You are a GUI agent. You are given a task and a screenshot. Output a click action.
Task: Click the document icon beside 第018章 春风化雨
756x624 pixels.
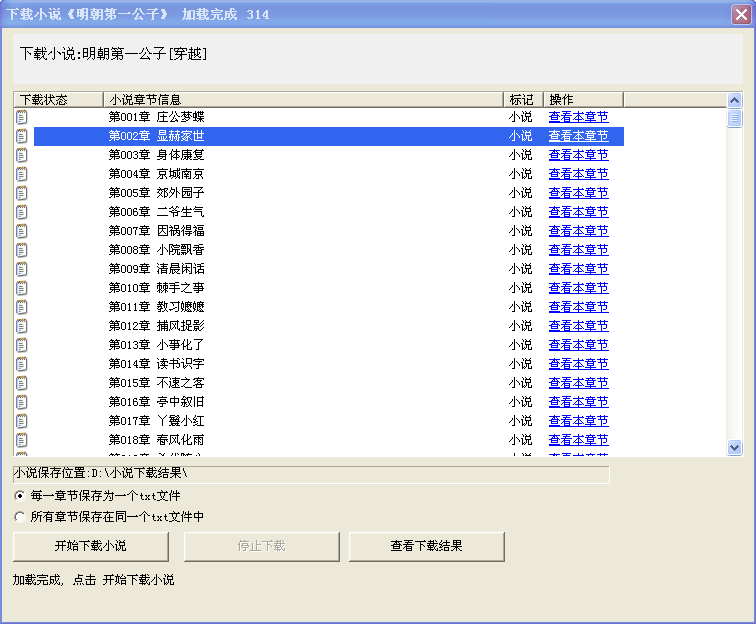pos(22,440)
